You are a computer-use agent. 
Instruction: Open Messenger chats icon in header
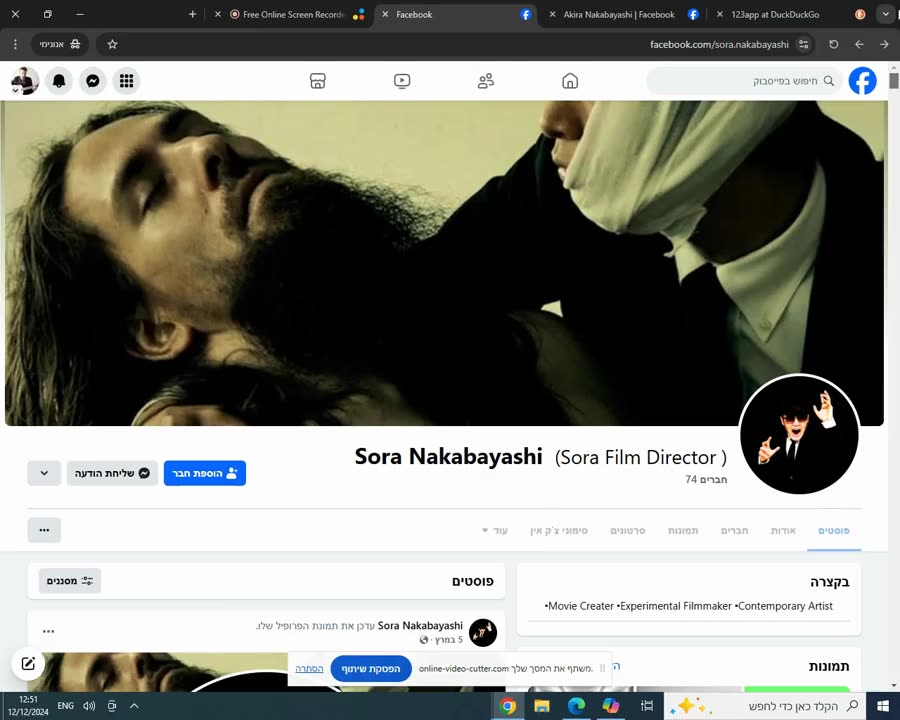click(93, 81)
